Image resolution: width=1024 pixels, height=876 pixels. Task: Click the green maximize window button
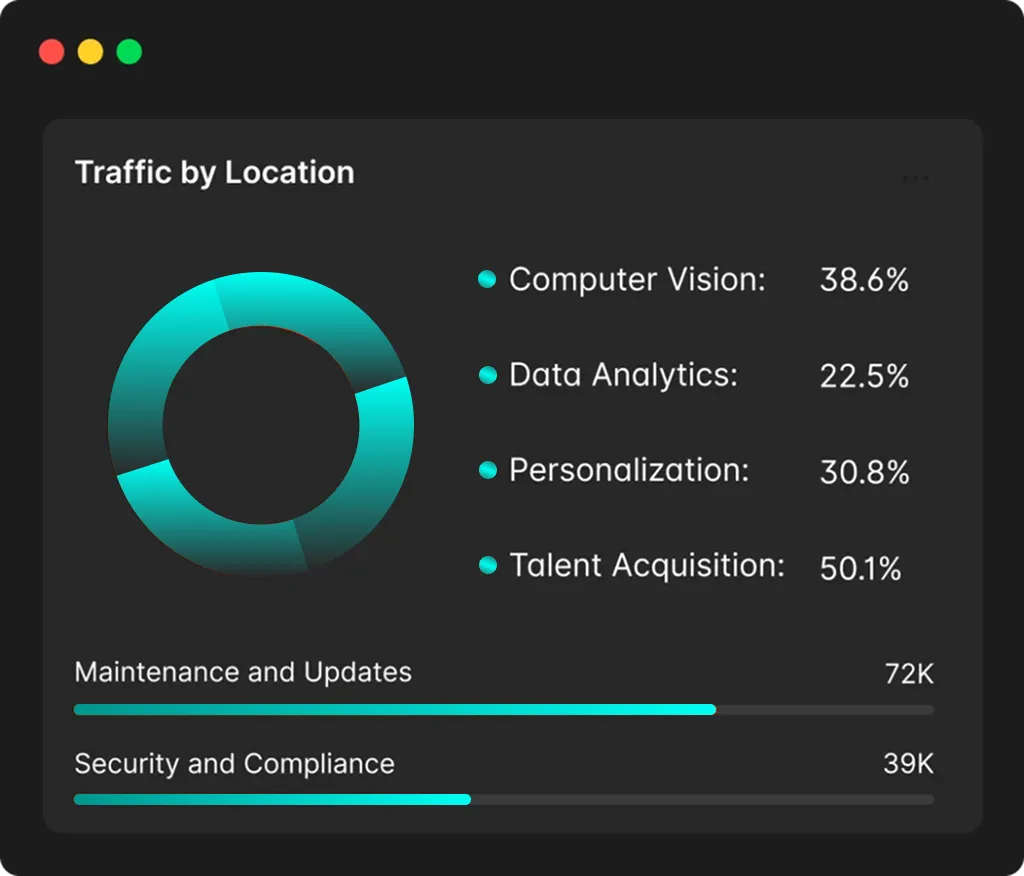click(129, 52)
